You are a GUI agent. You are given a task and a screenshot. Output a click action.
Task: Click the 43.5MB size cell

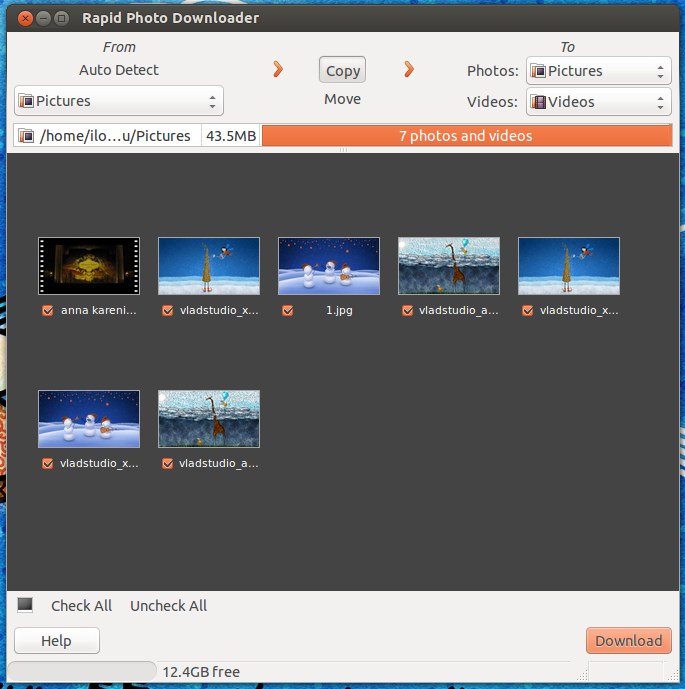click(231, 136)
